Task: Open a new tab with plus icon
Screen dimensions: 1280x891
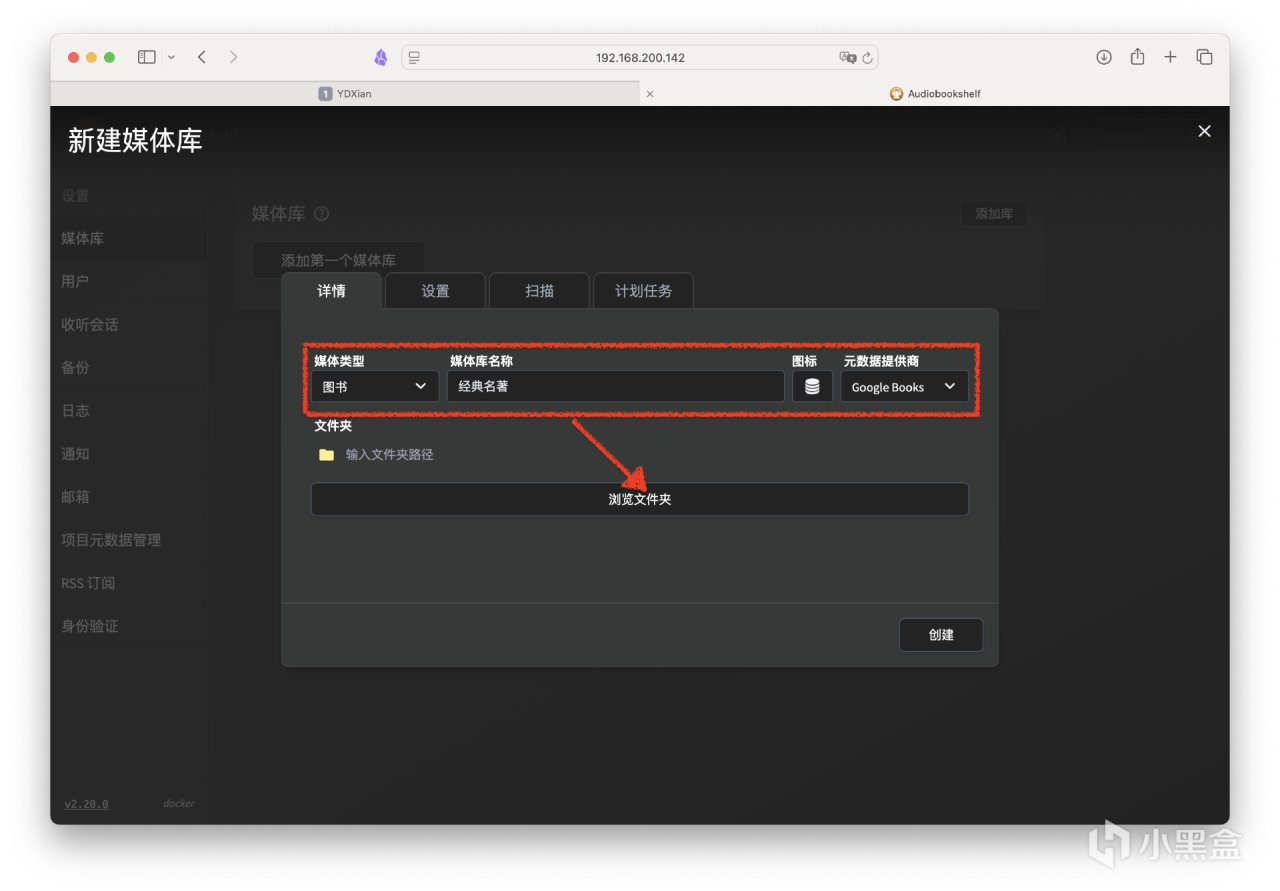Action: pos(1170,57)
